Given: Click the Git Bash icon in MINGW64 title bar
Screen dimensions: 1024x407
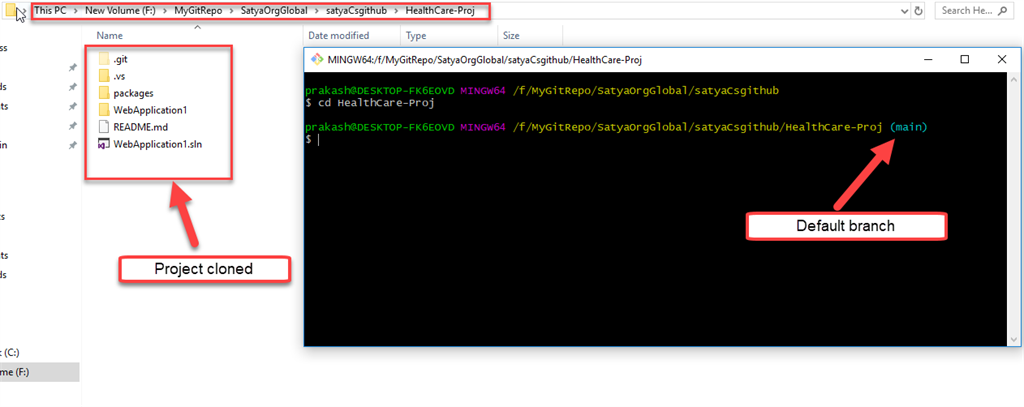Looking at the screenshot, I should (x=317, y=59).
